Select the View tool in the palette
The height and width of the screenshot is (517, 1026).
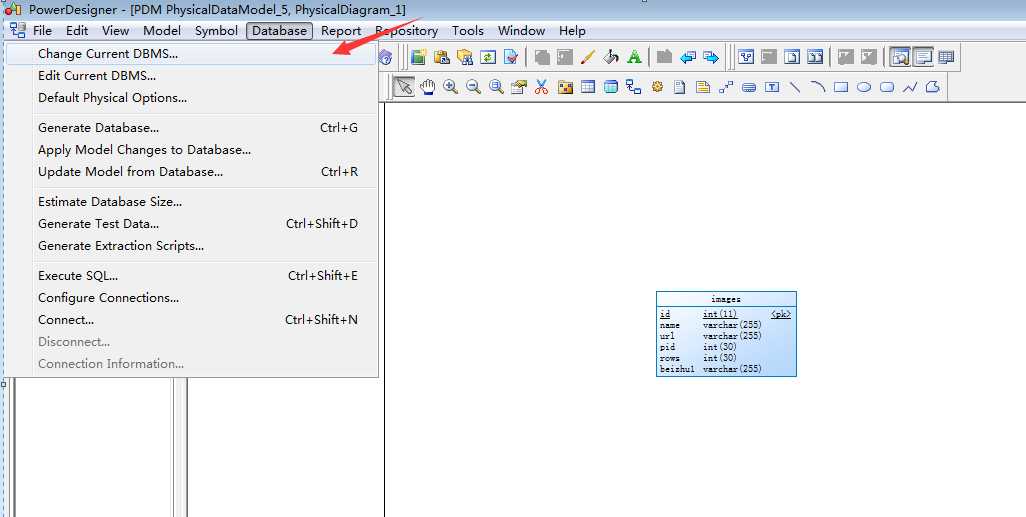tap(610, 86)
